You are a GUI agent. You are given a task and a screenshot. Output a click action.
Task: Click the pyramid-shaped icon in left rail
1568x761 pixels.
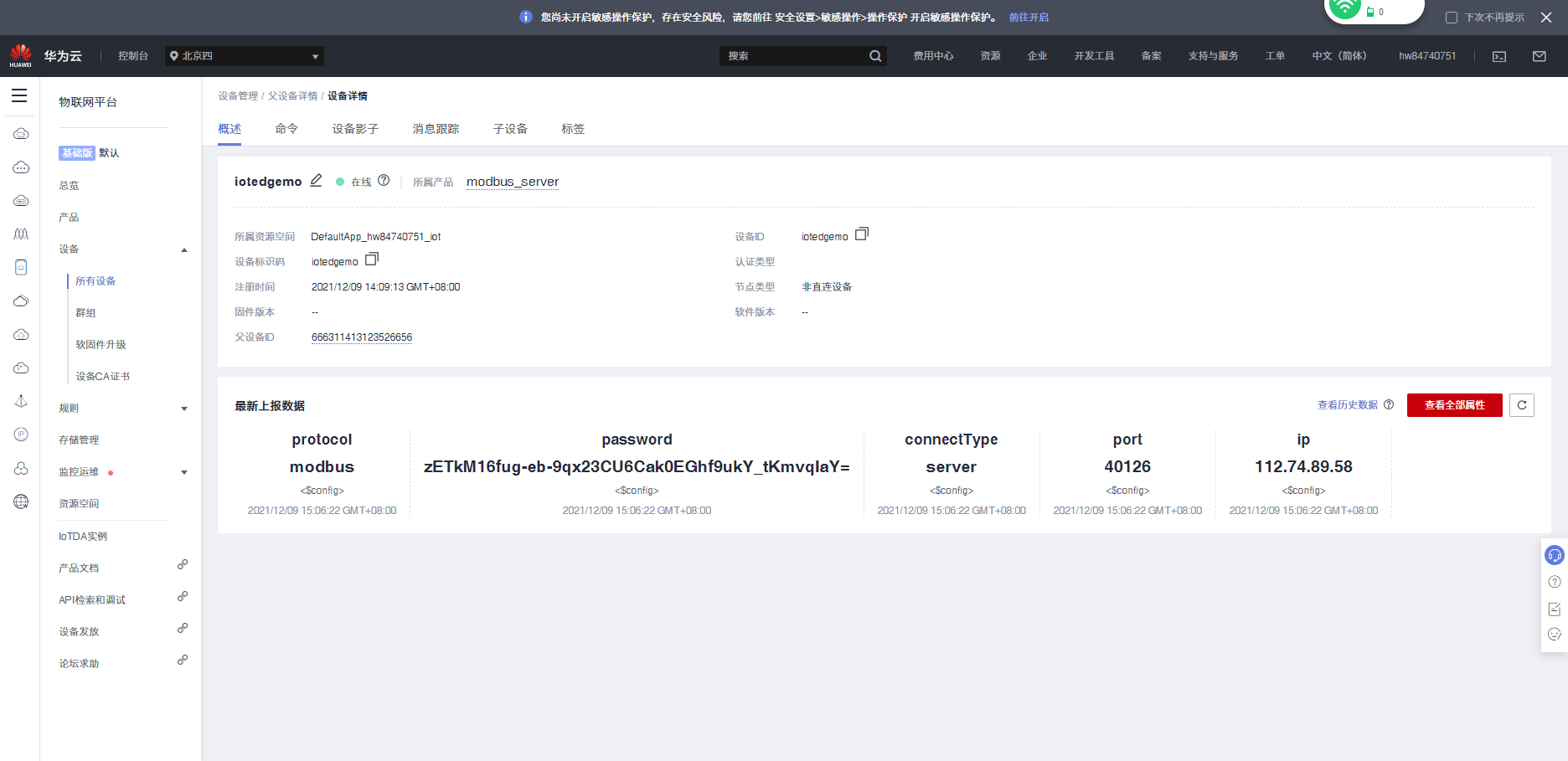[x=21, y=401]
